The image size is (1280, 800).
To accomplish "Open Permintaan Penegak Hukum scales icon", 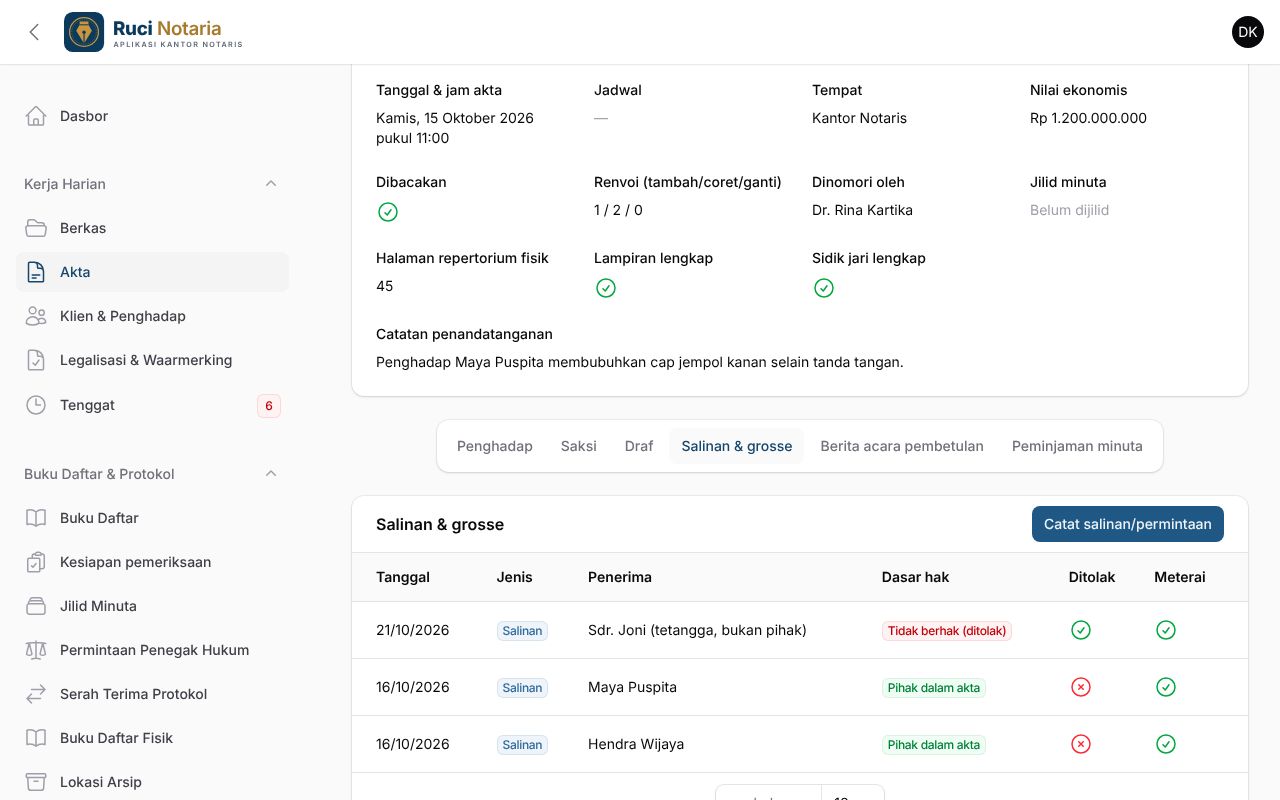I will coord(36,650).
